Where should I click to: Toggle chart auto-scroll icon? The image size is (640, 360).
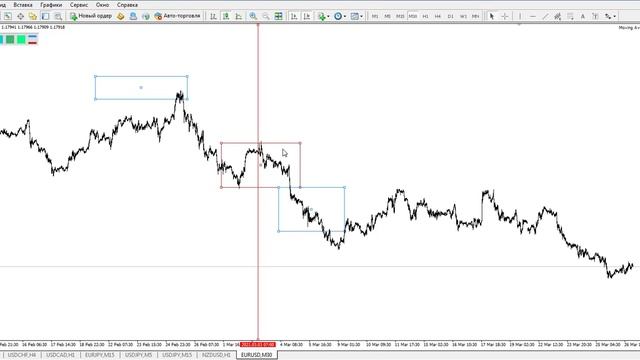click(294, 16)
